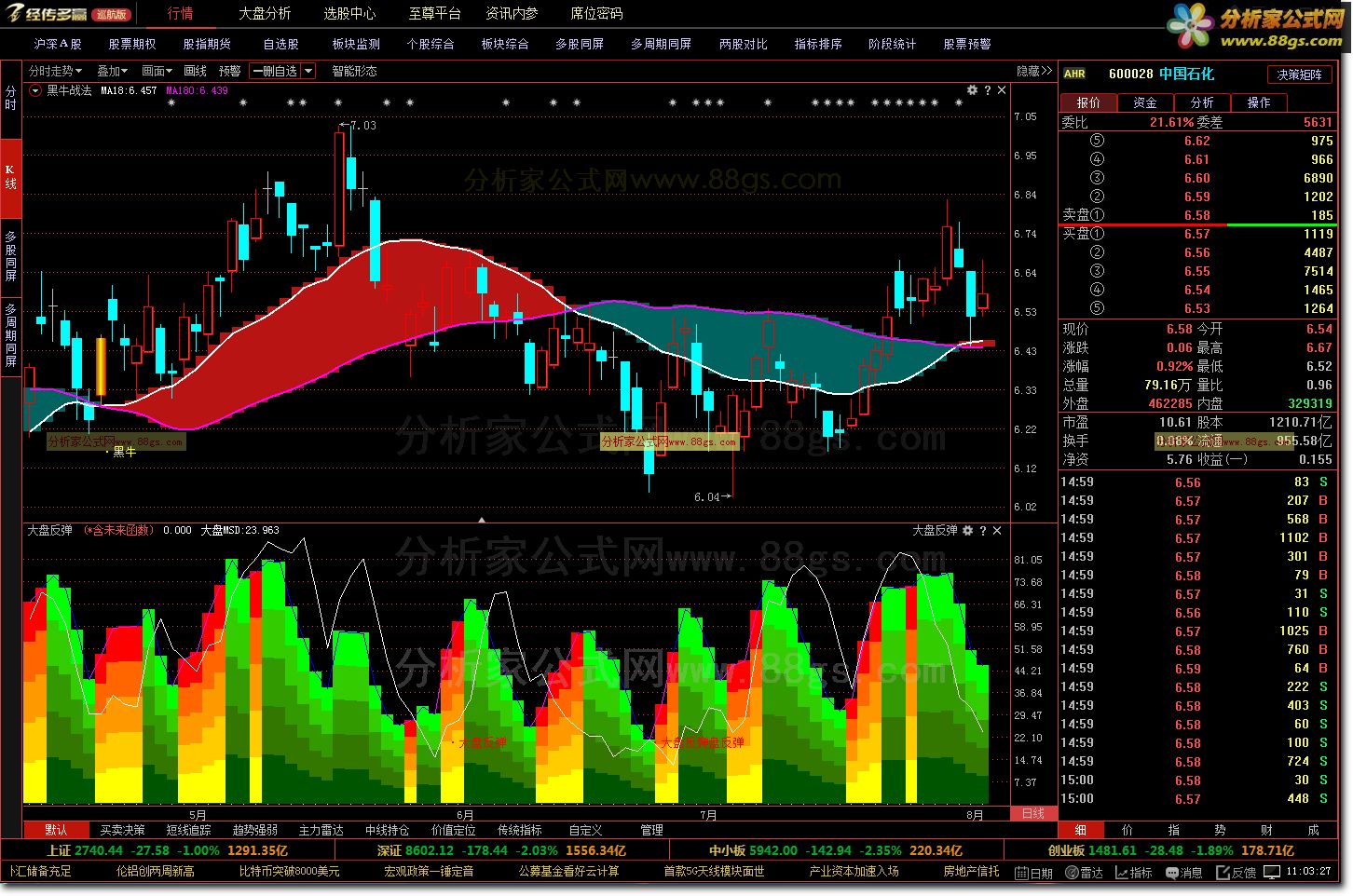The width and height of the screenshot is (1353, 896).
Task: Open 指标排序 in secondary toolbar
Action: (x=818, y=44)
